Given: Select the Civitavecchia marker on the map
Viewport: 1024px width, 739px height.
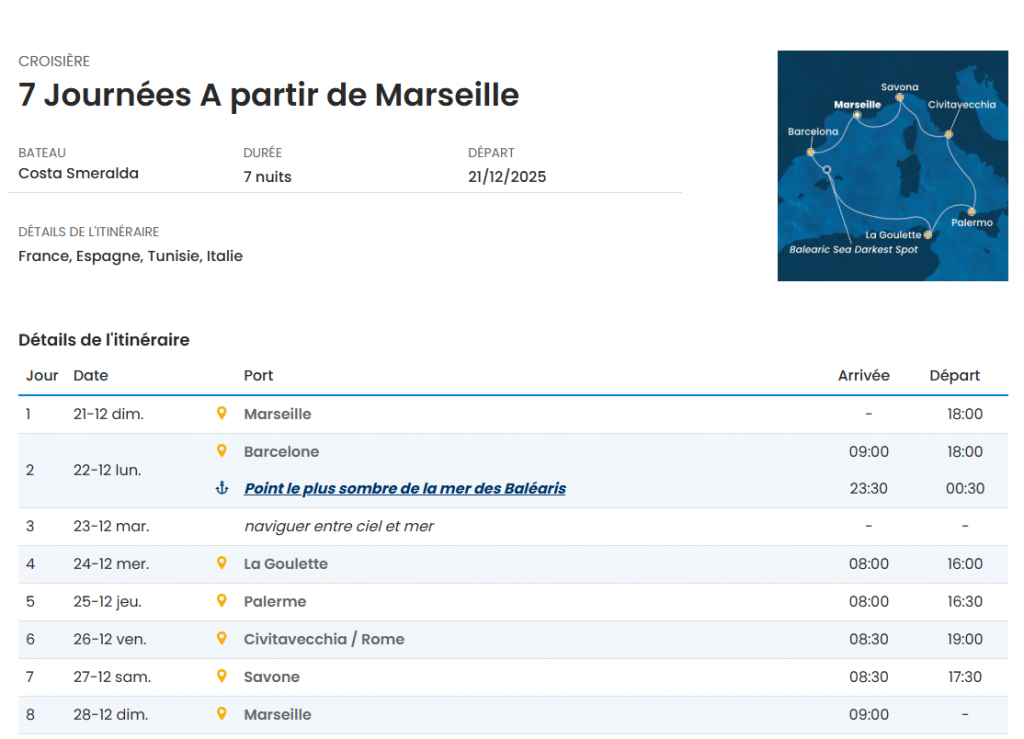Looking at the screenshot, I should [948, 134].
